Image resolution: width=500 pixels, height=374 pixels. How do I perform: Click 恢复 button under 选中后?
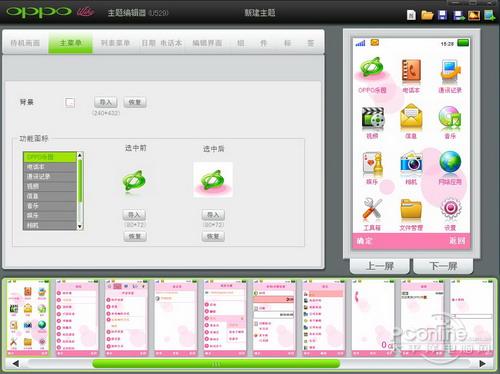(213, 236)
